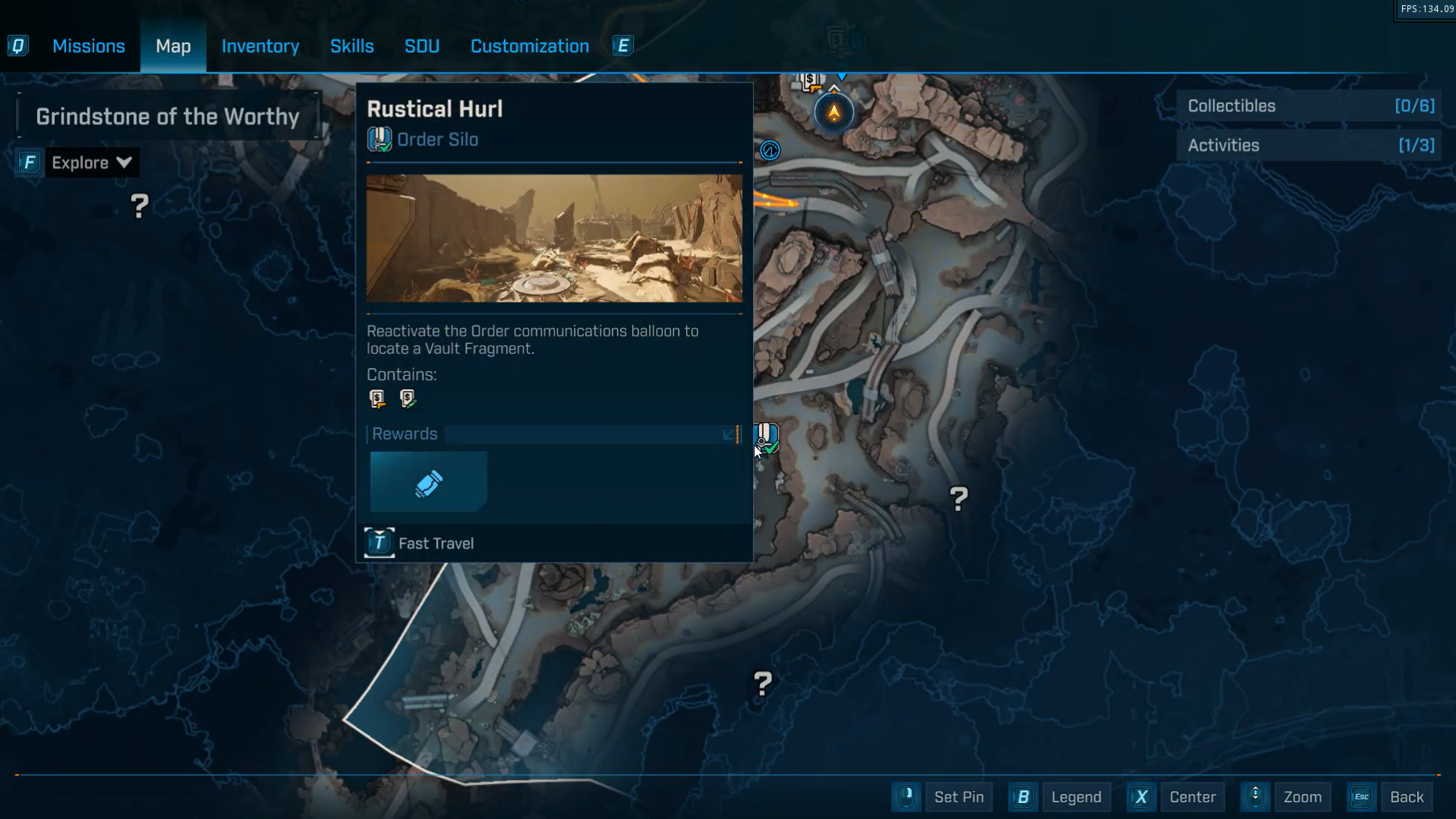
Task: Expand the Activities [1/3] list
Action: 1309,146
